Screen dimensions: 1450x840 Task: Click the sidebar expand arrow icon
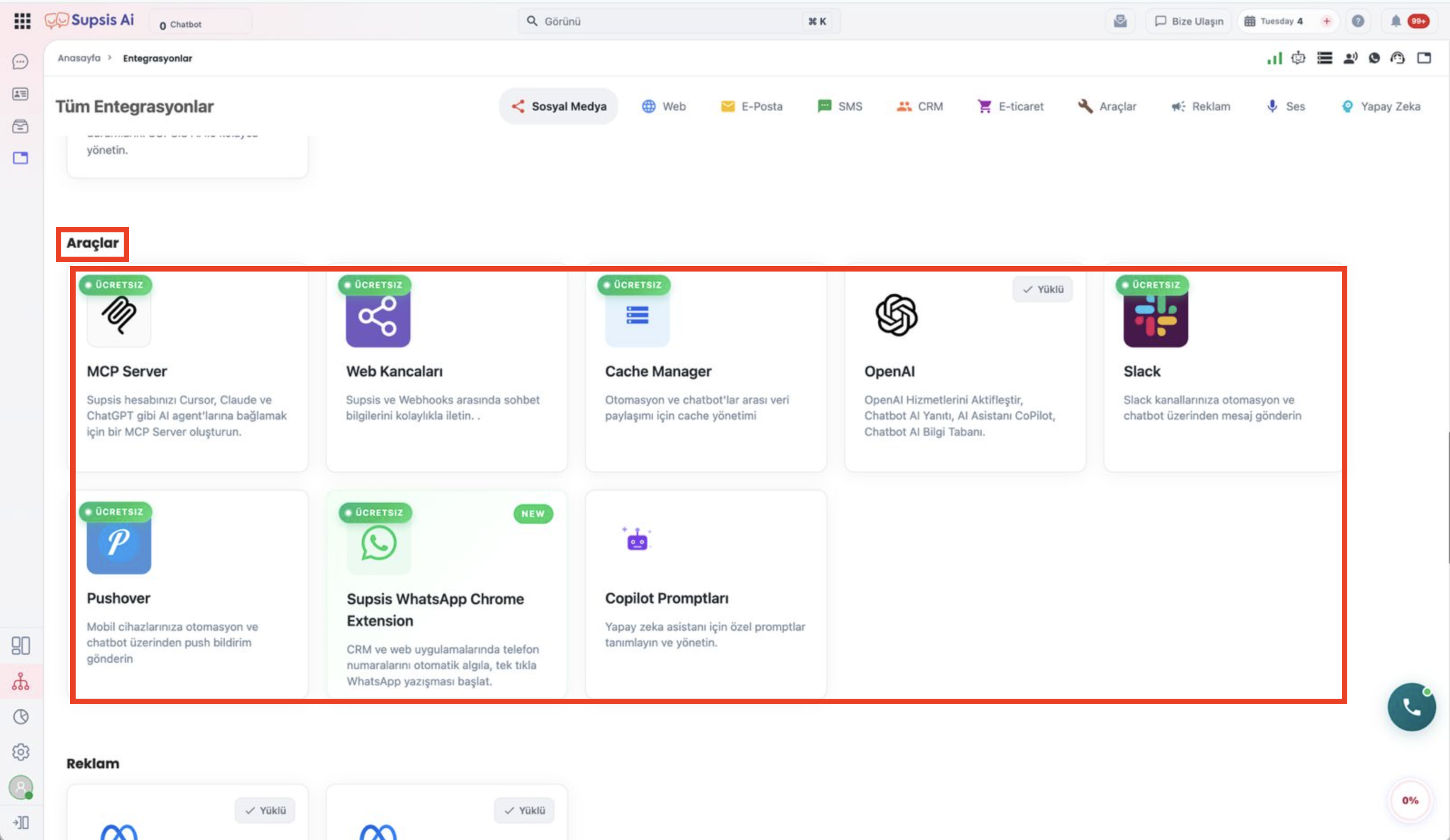coord(21,822)
